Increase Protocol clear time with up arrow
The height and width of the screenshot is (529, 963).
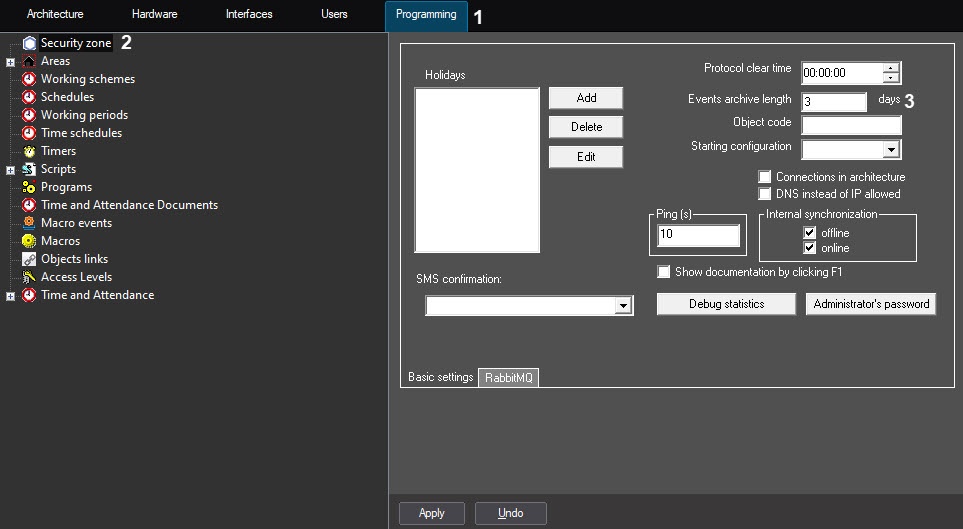coord(891,68)
